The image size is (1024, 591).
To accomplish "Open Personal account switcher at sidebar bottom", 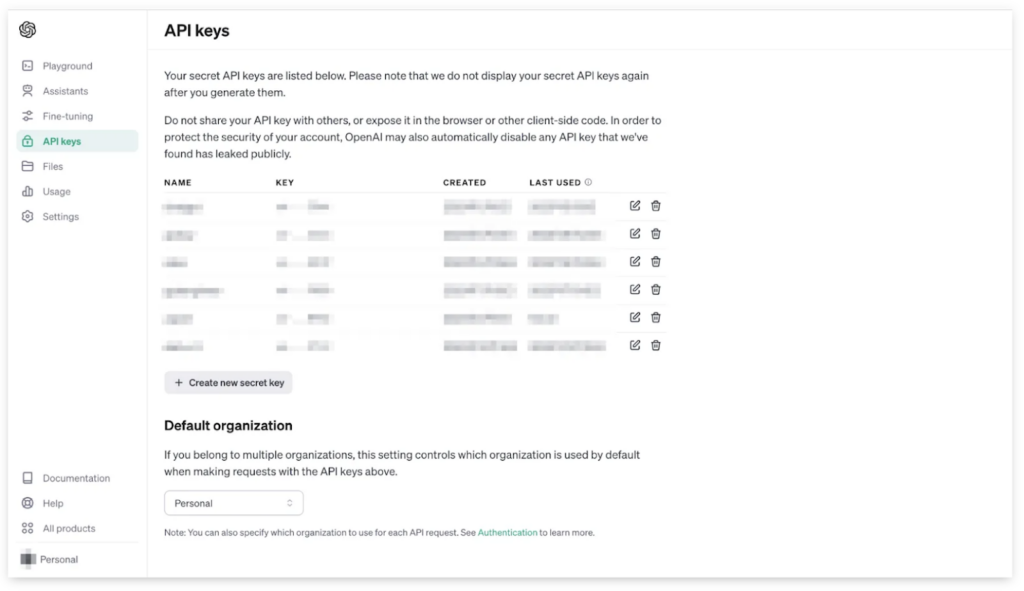I will tap(77, 559).
